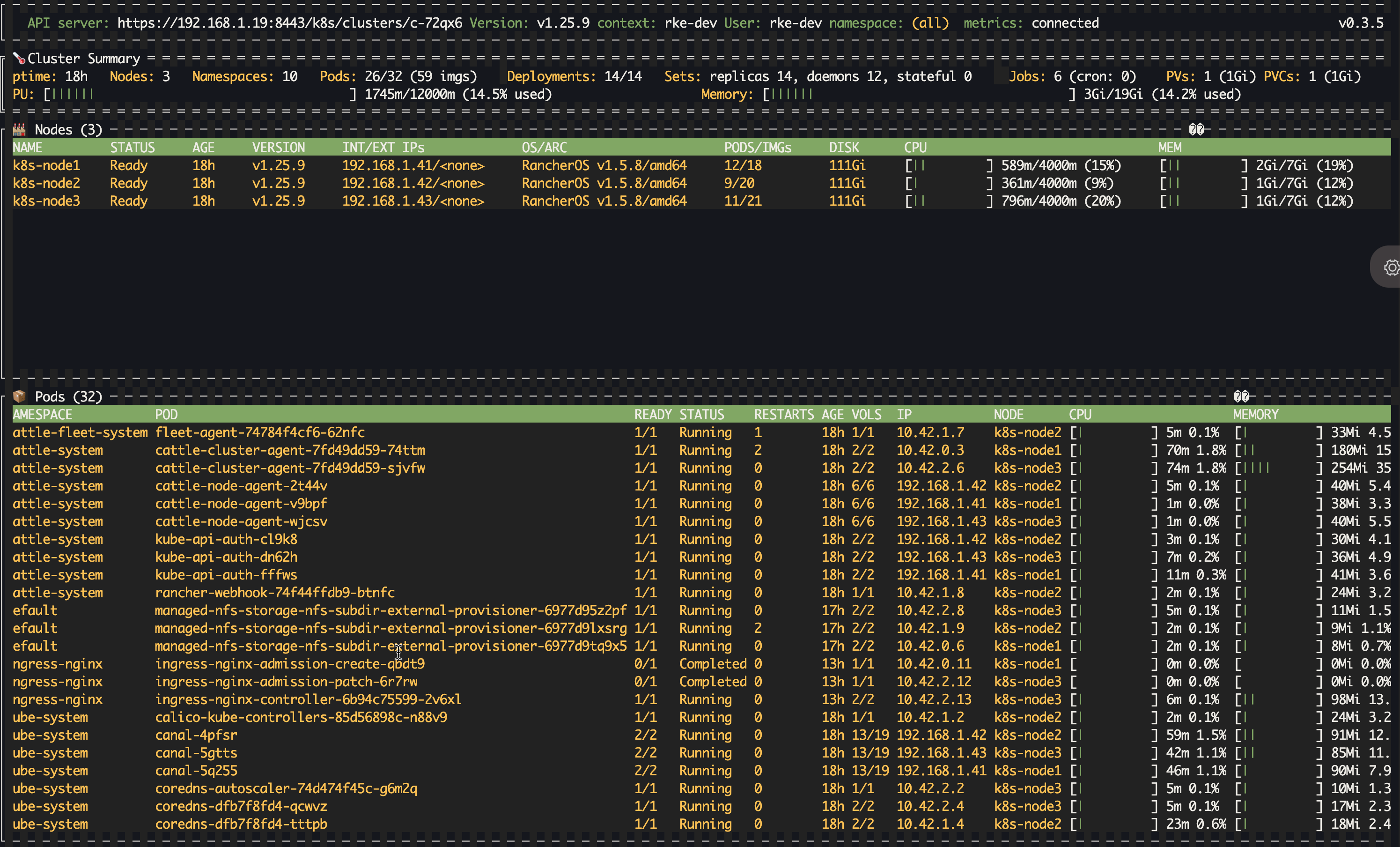Click the 589m/4000m (15%) CPU value
Image resolution: width=1400 pixels, height=847 pixels.
point(1061,165)
